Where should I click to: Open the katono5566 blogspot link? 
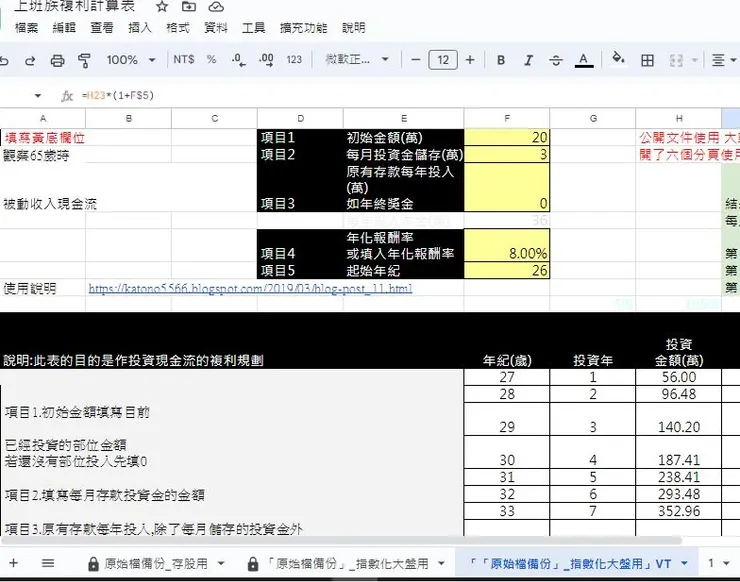[250, 288]
